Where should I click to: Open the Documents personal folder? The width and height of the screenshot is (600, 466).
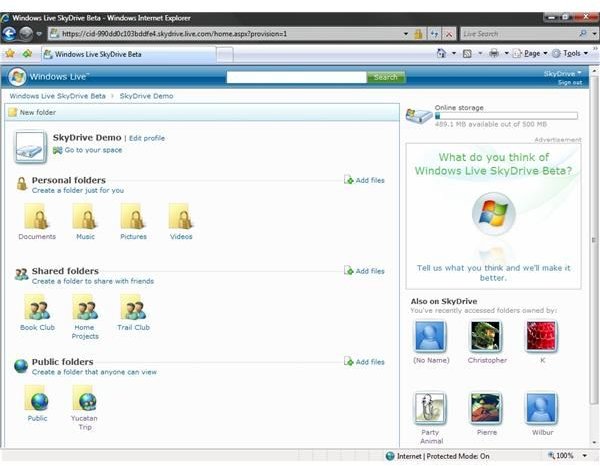point(37,222)
